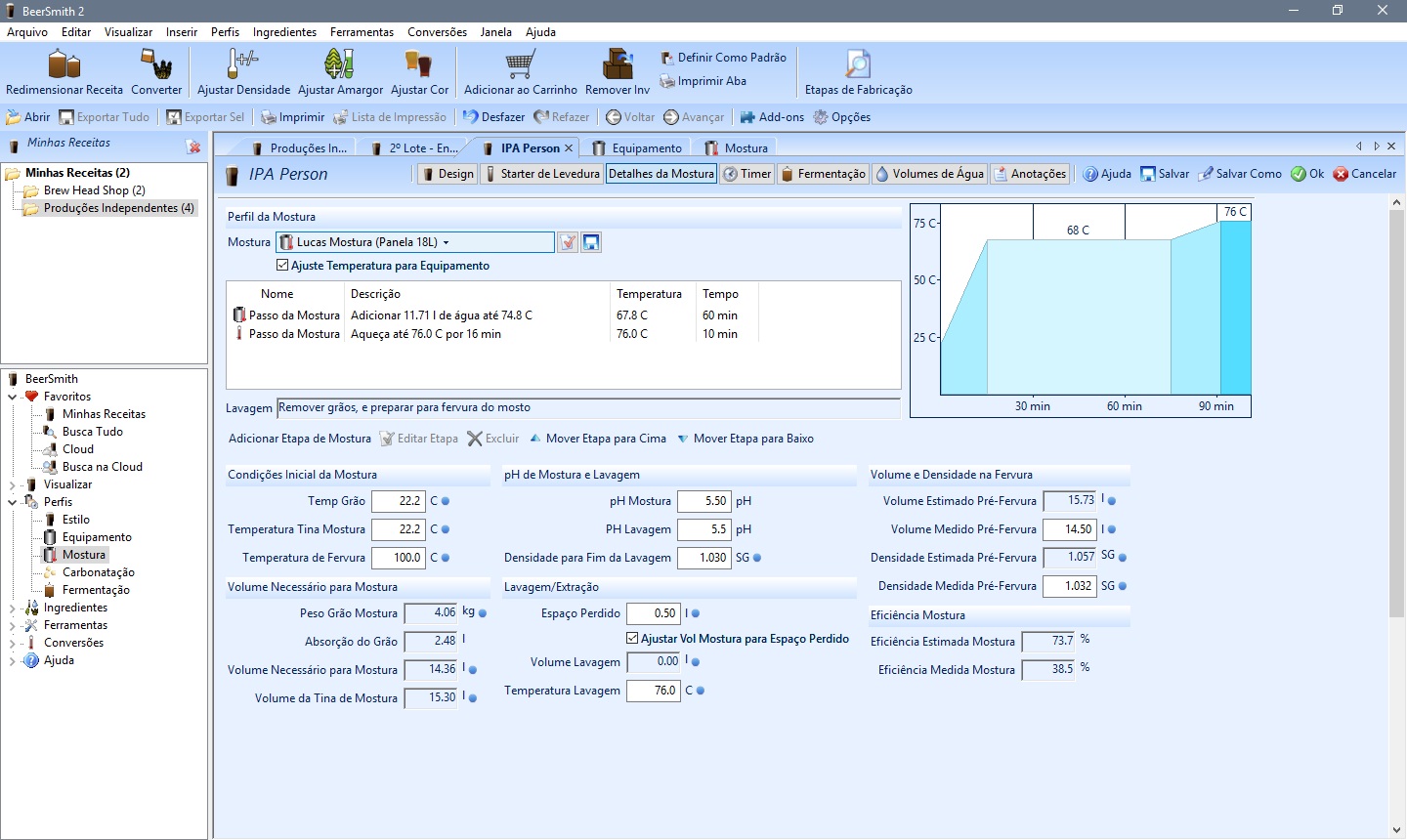Click Mover Etapa para Cima

click(x=598, y=439)
